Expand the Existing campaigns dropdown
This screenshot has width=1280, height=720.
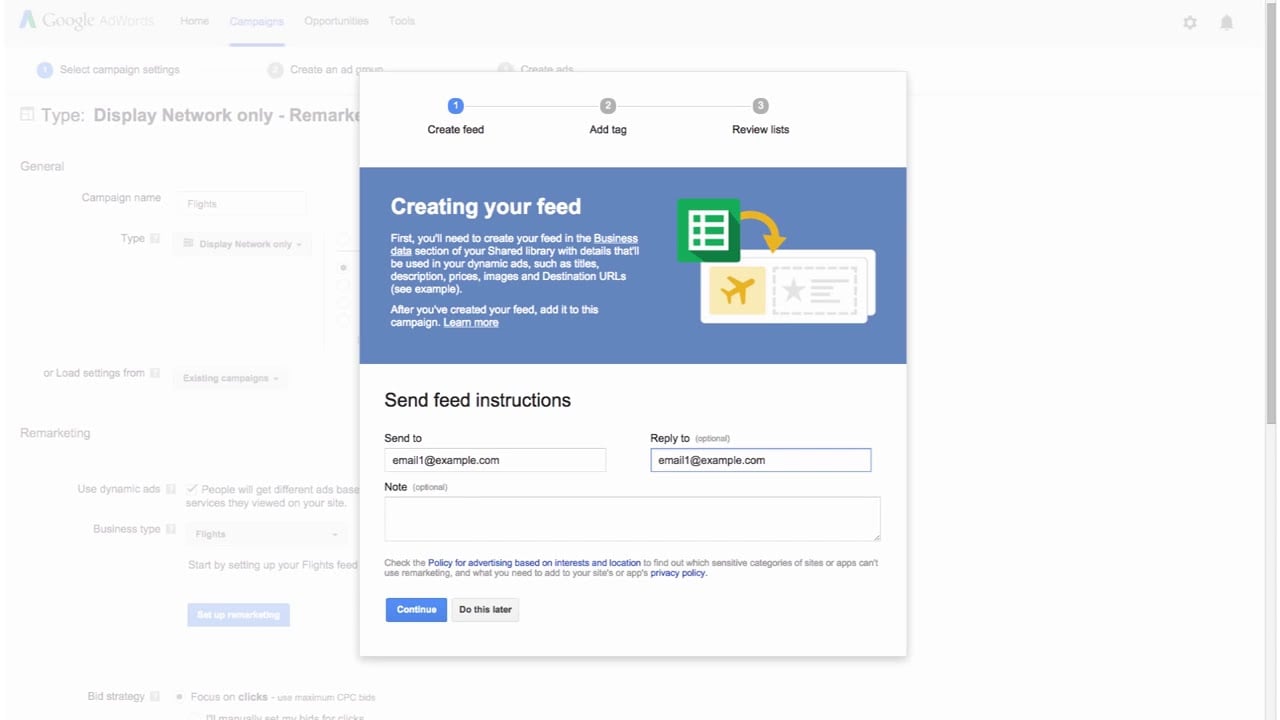pos(230,378)
